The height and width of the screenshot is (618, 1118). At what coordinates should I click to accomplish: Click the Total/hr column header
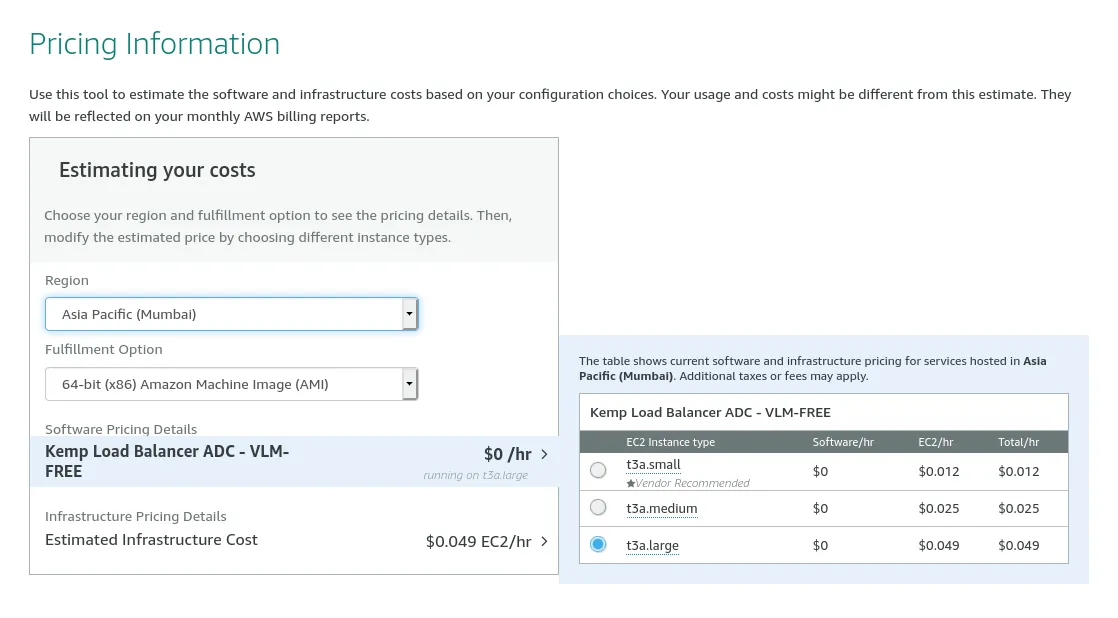[x=1018, y=442]
